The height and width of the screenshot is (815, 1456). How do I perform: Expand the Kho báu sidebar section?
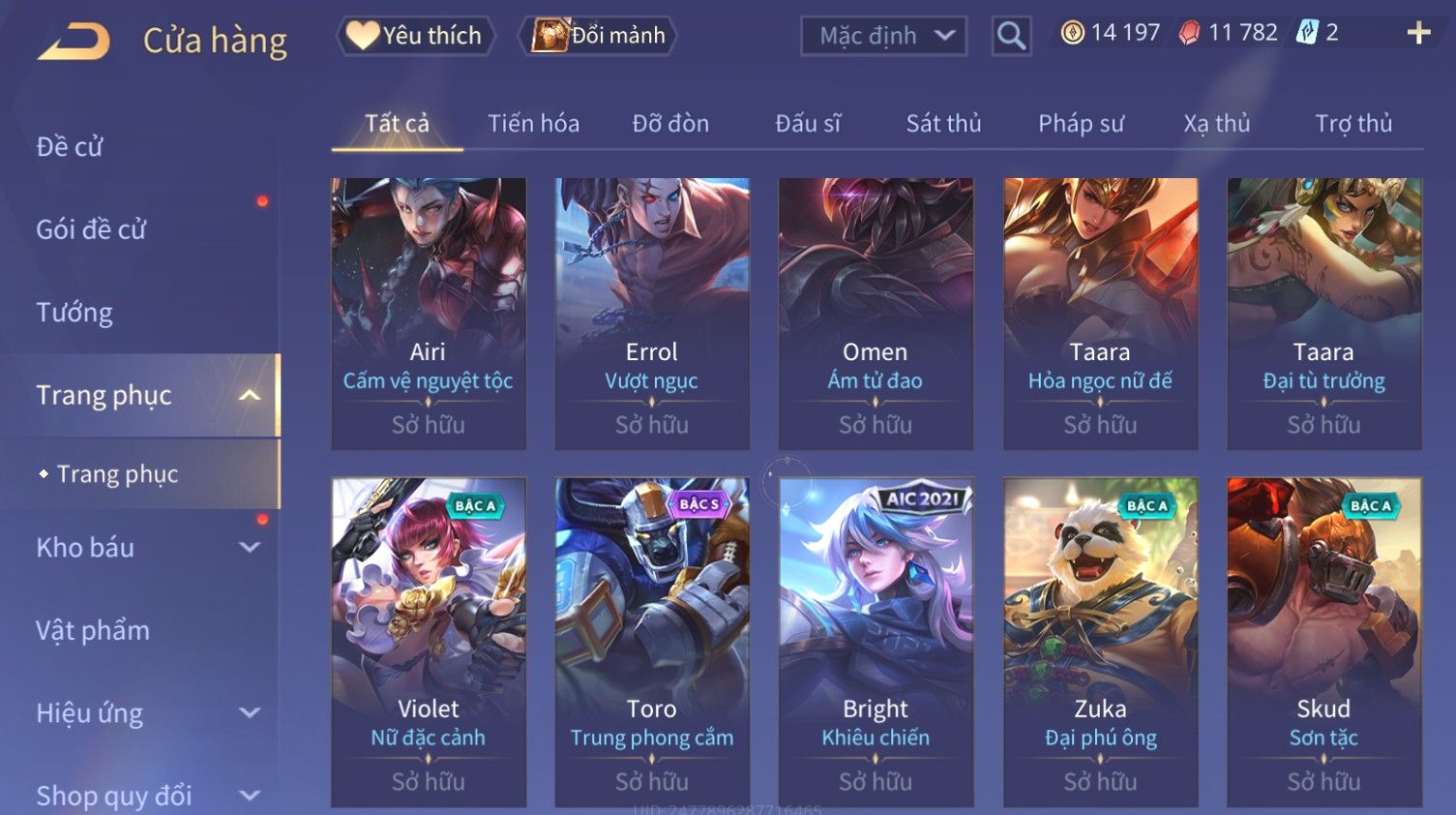(x=250, y=547)
